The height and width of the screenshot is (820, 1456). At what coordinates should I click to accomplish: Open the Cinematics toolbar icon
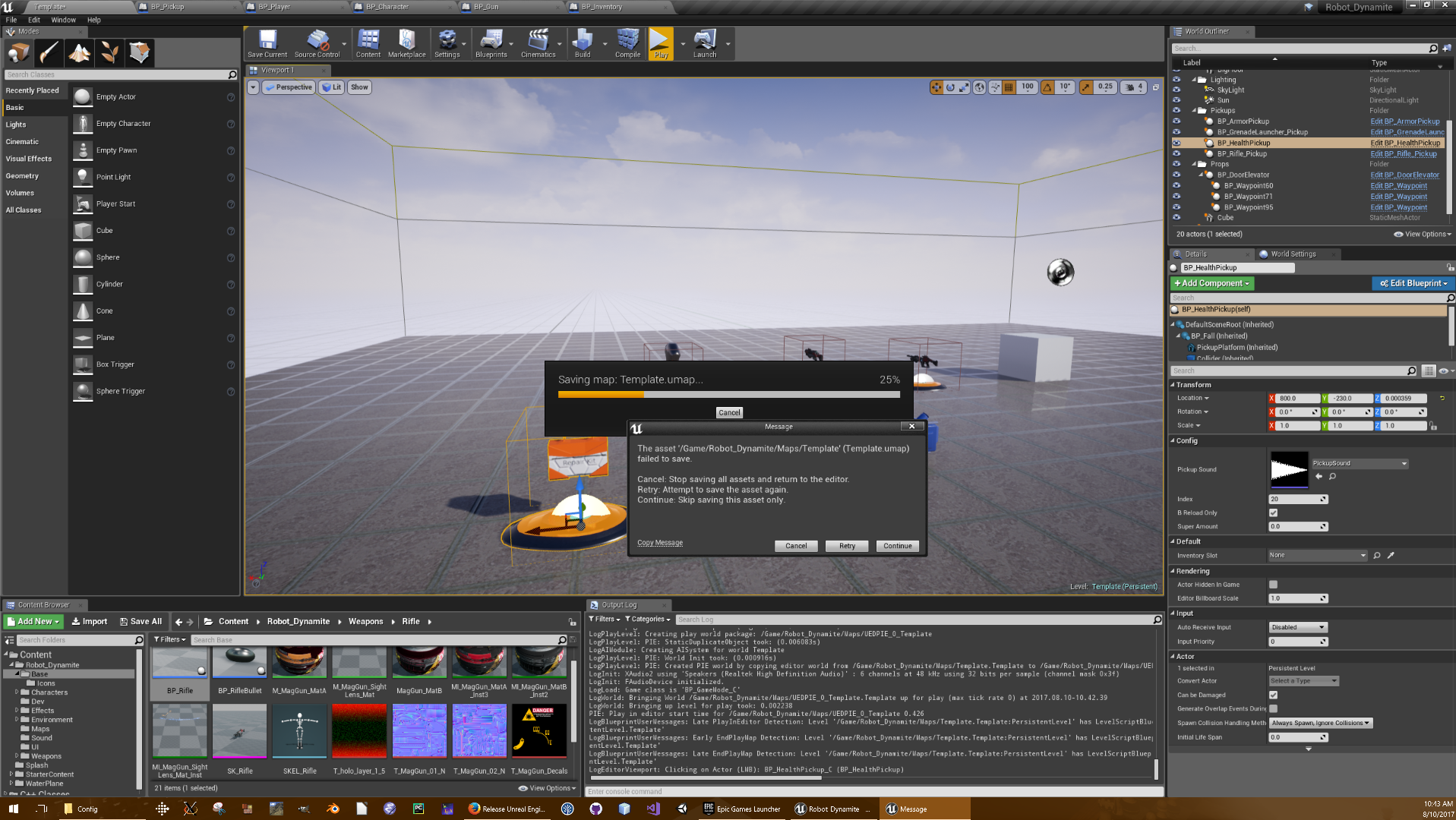click(x=538, y=43)
